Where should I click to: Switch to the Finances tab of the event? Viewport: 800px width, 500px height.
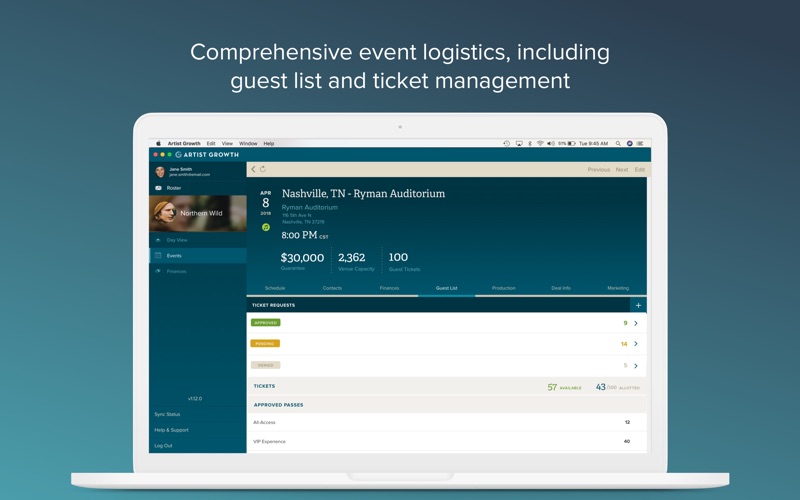point(389,288)
